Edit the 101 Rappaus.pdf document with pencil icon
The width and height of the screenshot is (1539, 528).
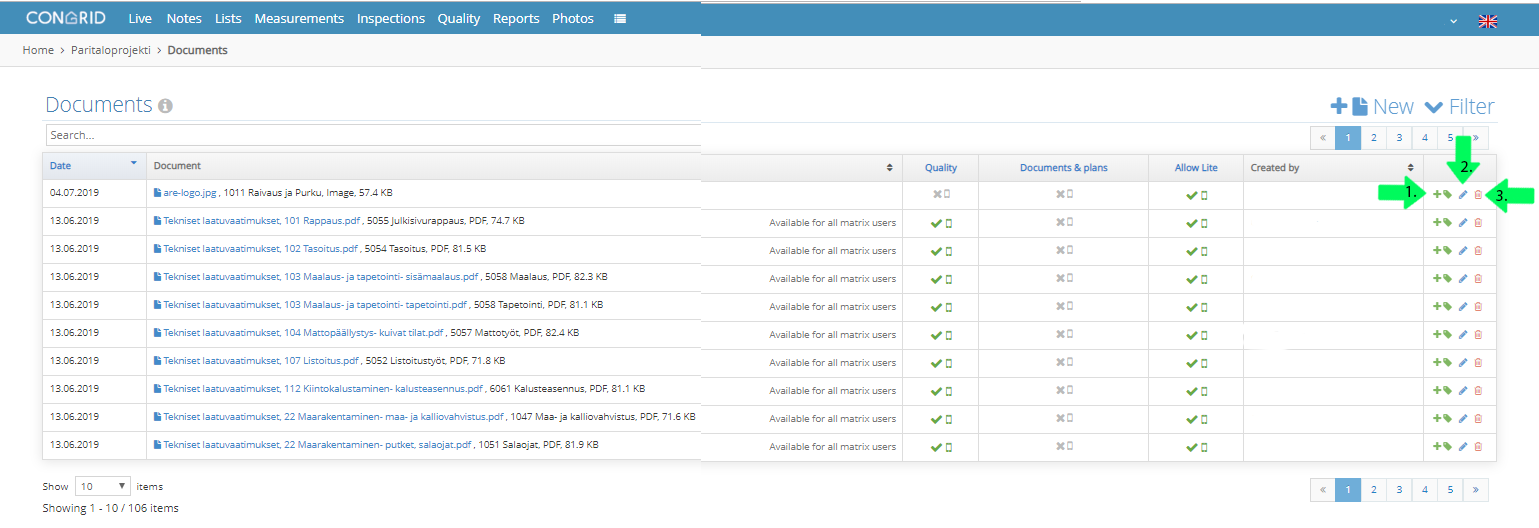tap(1463, 223)
